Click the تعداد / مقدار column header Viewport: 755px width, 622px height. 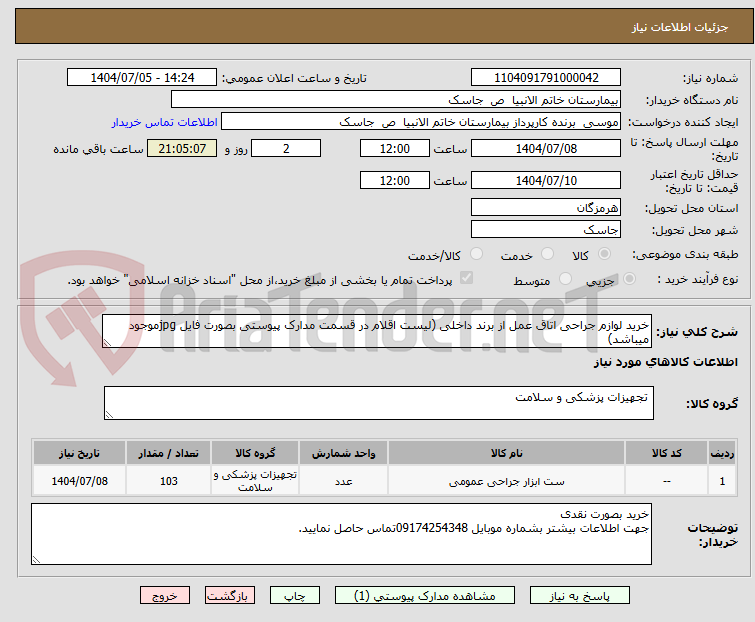point(169,453)
